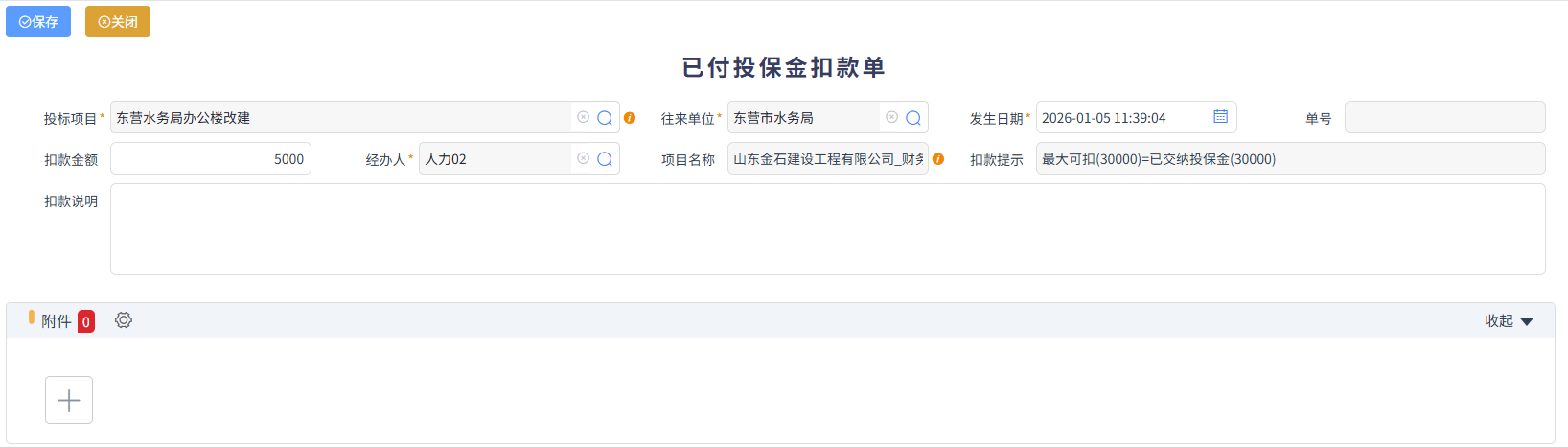
Task: Clear the 往来单位 field value
Action: [x=891, y=117]
